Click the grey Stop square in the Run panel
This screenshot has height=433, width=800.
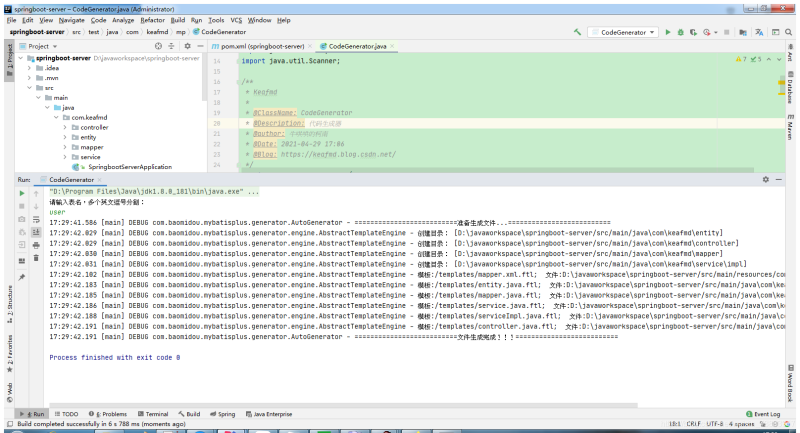click(21, 206)
